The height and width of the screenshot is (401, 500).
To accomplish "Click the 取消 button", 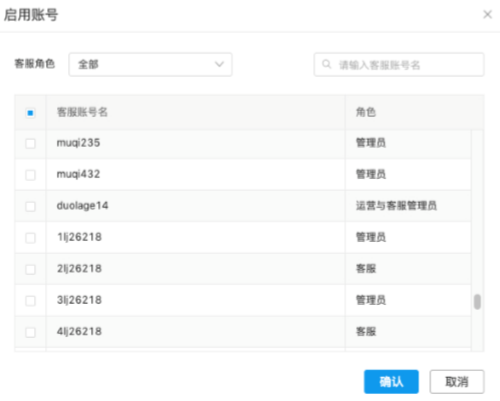I will [457, 382].
